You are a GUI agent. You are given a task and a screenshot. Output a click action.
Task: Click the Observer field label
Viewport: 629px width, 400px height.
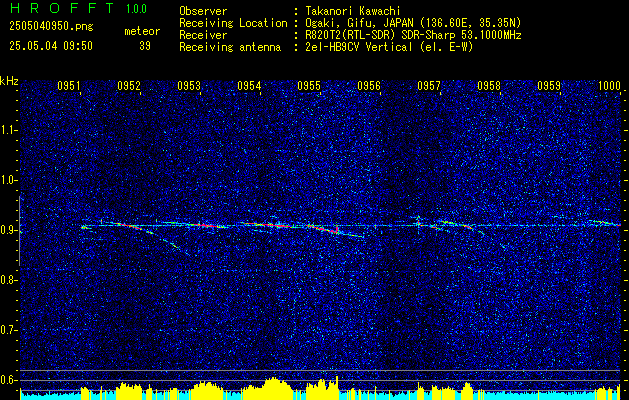tap(203, 11)
